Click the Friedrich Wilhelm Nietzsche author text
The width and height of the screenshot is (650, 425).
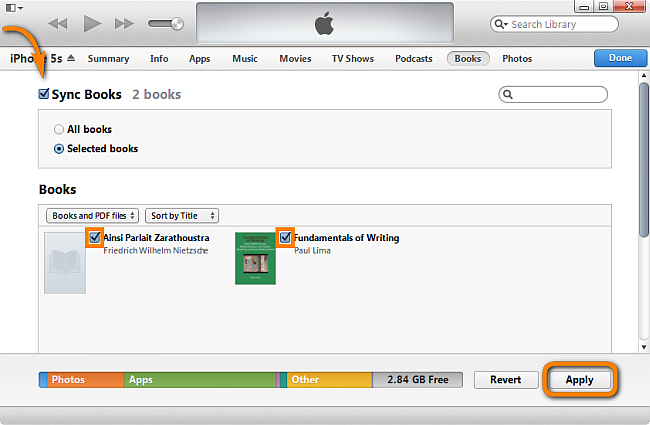click(x=156, y=250)
